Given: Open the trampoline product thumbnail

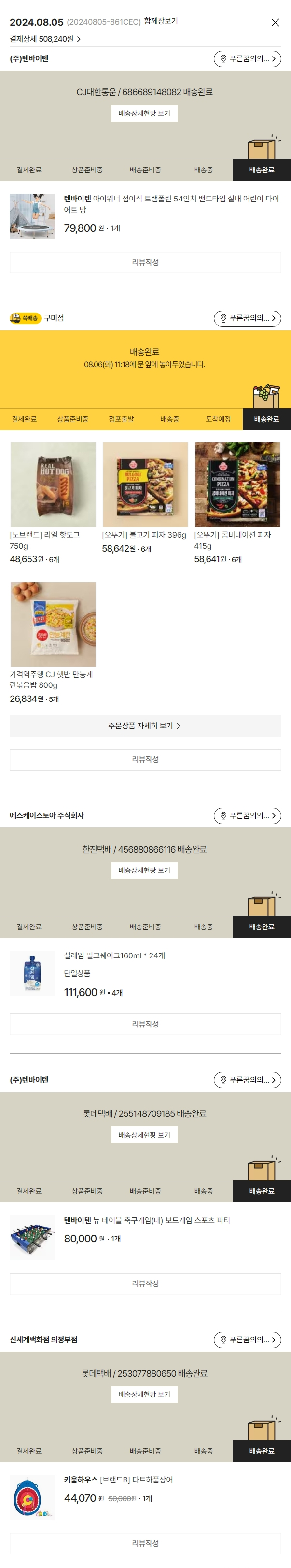Looking at the screenshot, I should tap(32, 216).
